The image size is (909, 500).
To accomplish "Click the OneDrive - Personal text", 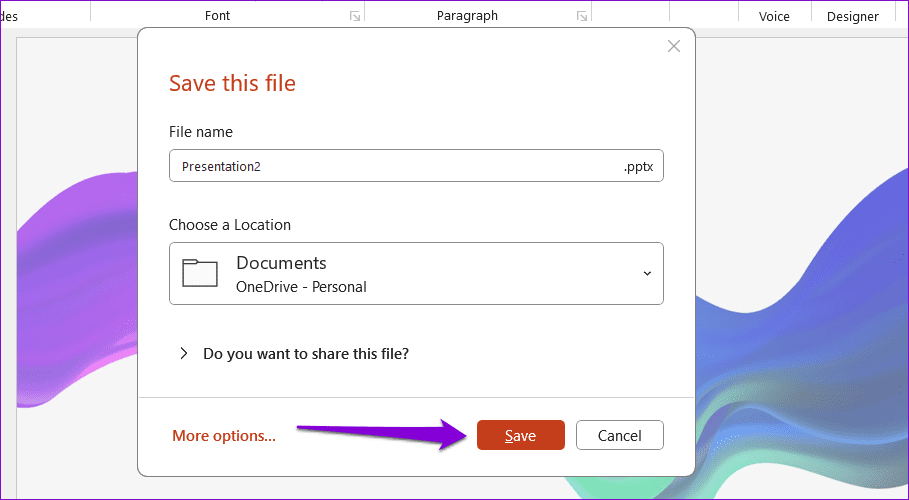I will (x=301, y=287).
